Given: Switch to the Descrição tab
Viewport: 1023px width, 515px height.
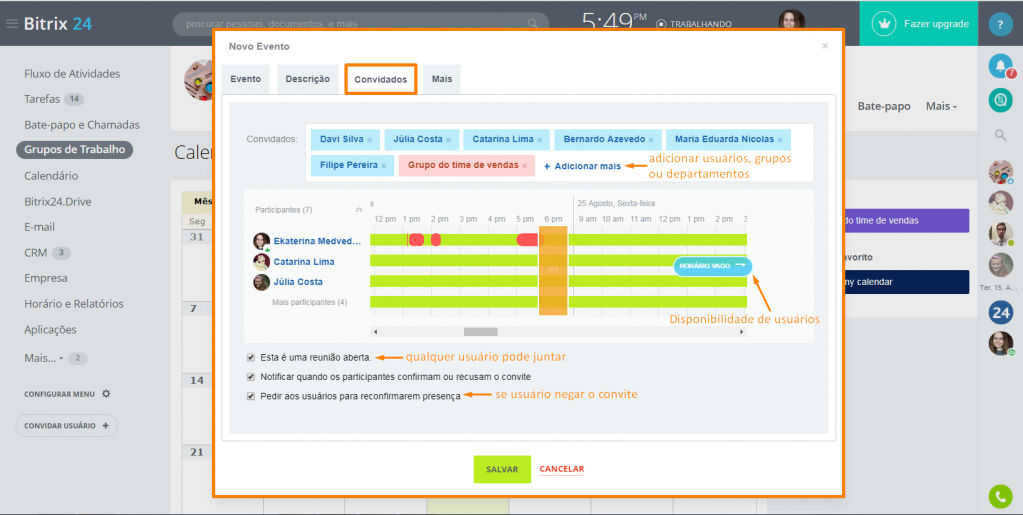Looking at the screenshot, I should (307, 79).
